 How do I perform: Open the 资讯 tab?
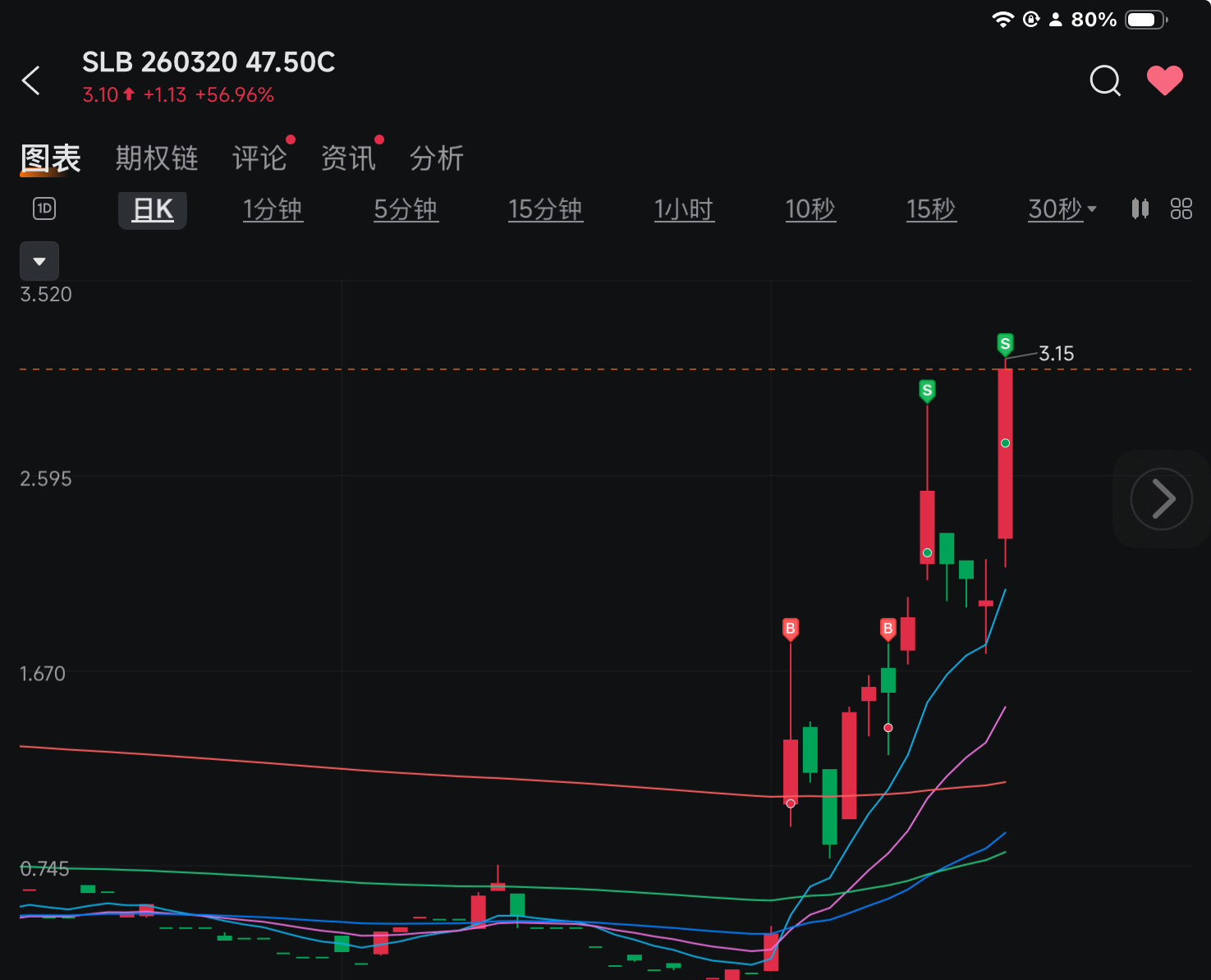click(x=348, y=158)
